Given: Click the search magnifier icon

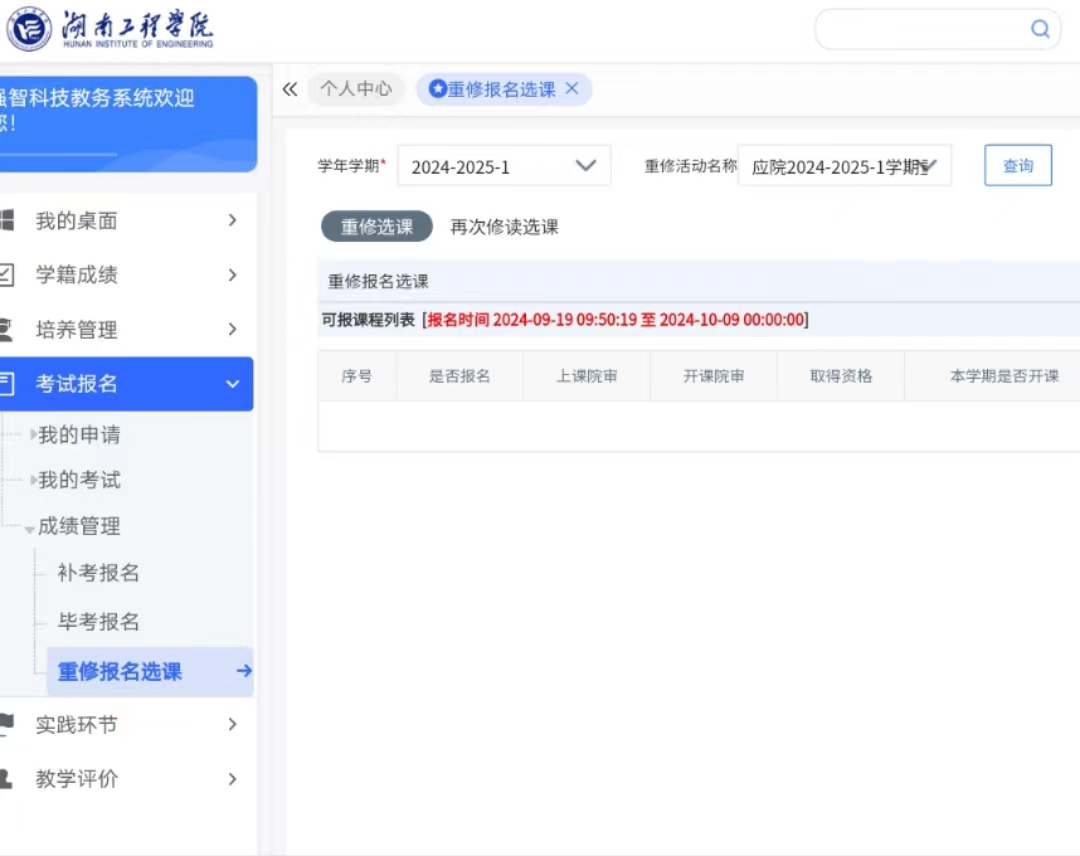Looking at the screenshot, I should coord(1040,29).
